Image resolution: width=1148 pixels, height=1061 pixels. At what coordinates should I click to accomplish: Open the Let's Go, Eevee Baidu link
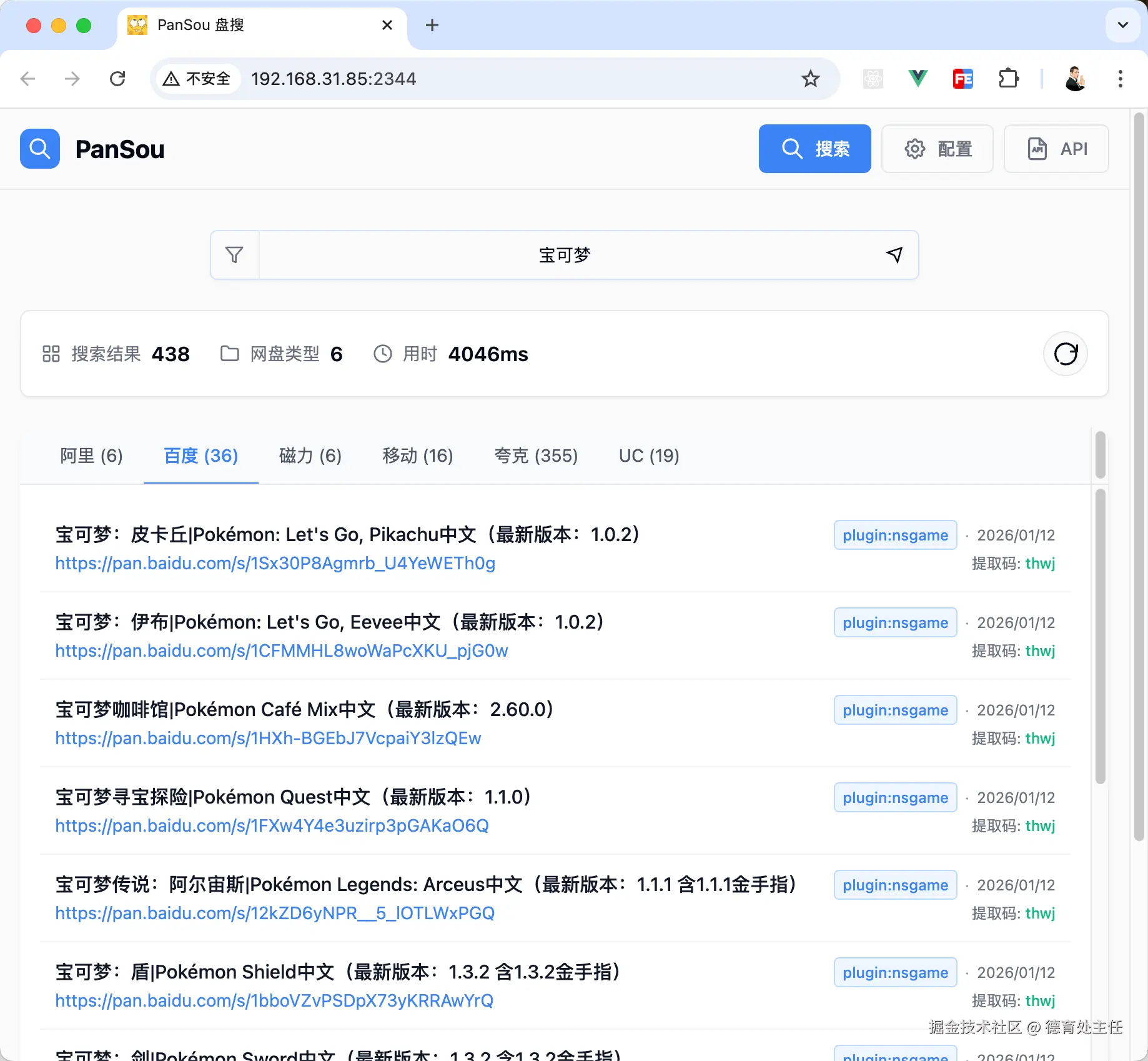(282, 651)
